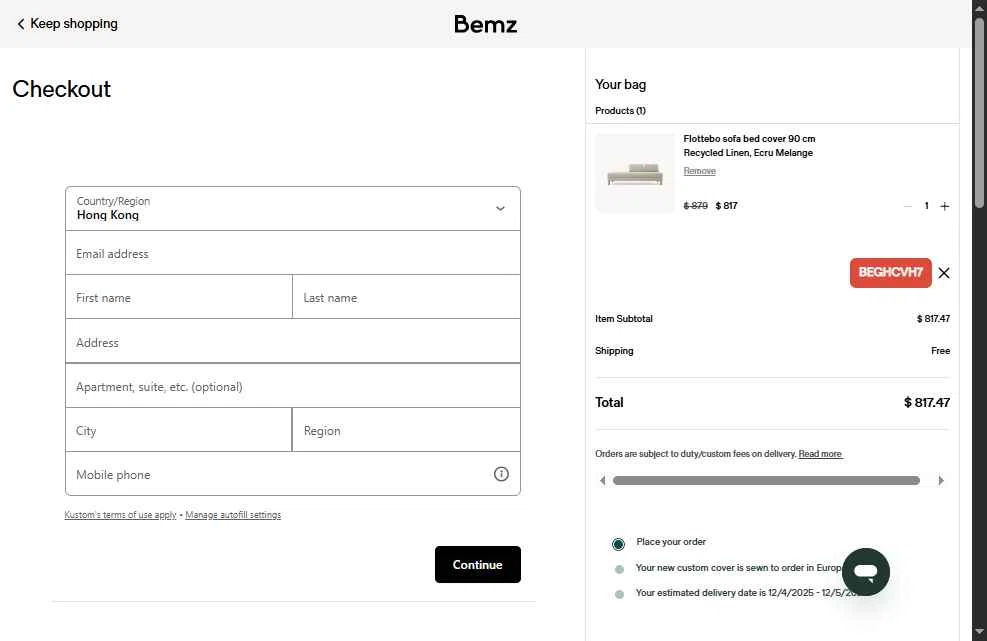Click the left arrow of horizontal scrollbar
Image resolution: width=987 pixels, height=641 pixels.
602,480
